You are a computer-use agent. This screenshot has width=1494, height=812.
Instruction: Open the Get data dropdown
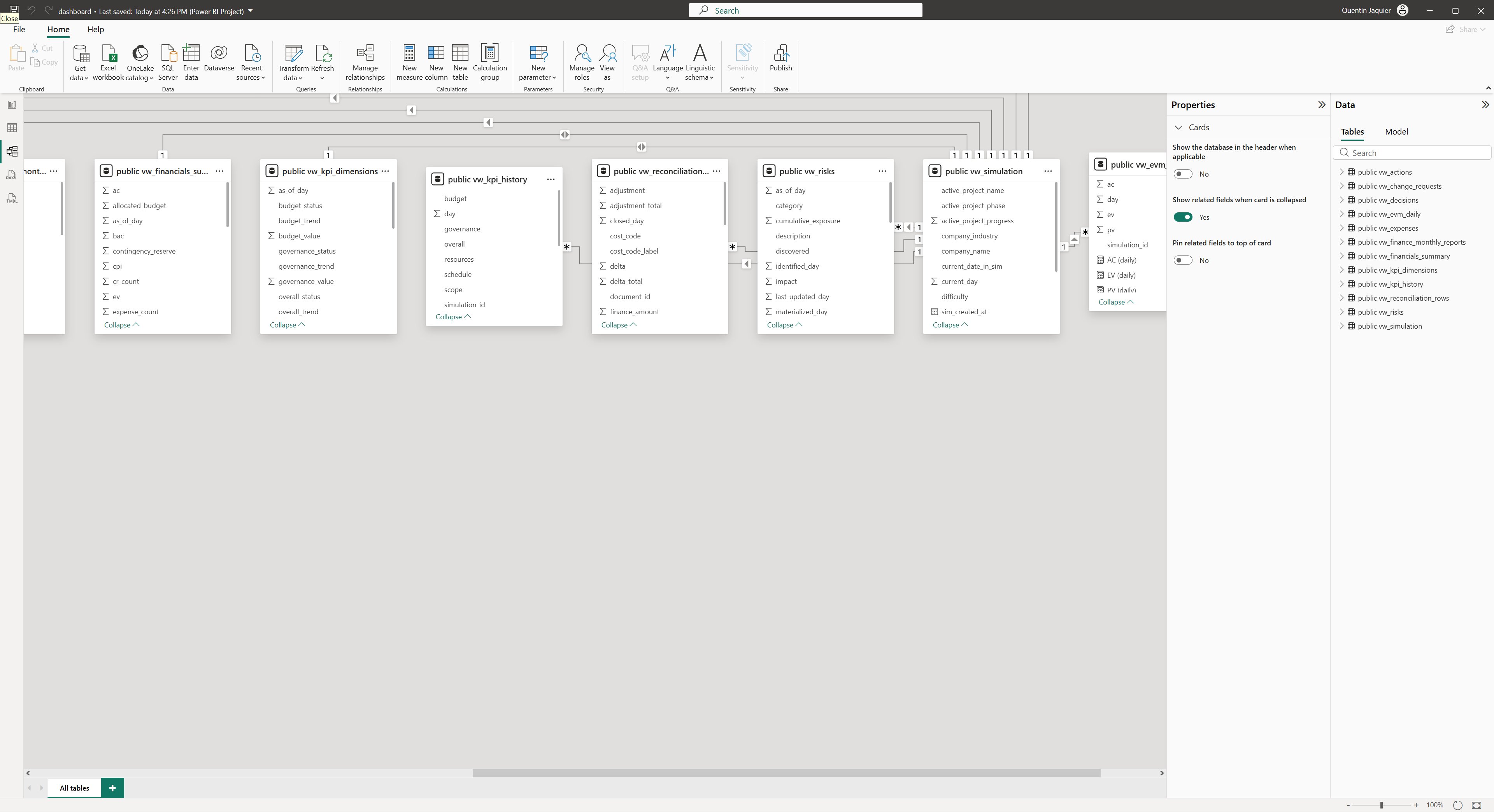click(79, 63)
